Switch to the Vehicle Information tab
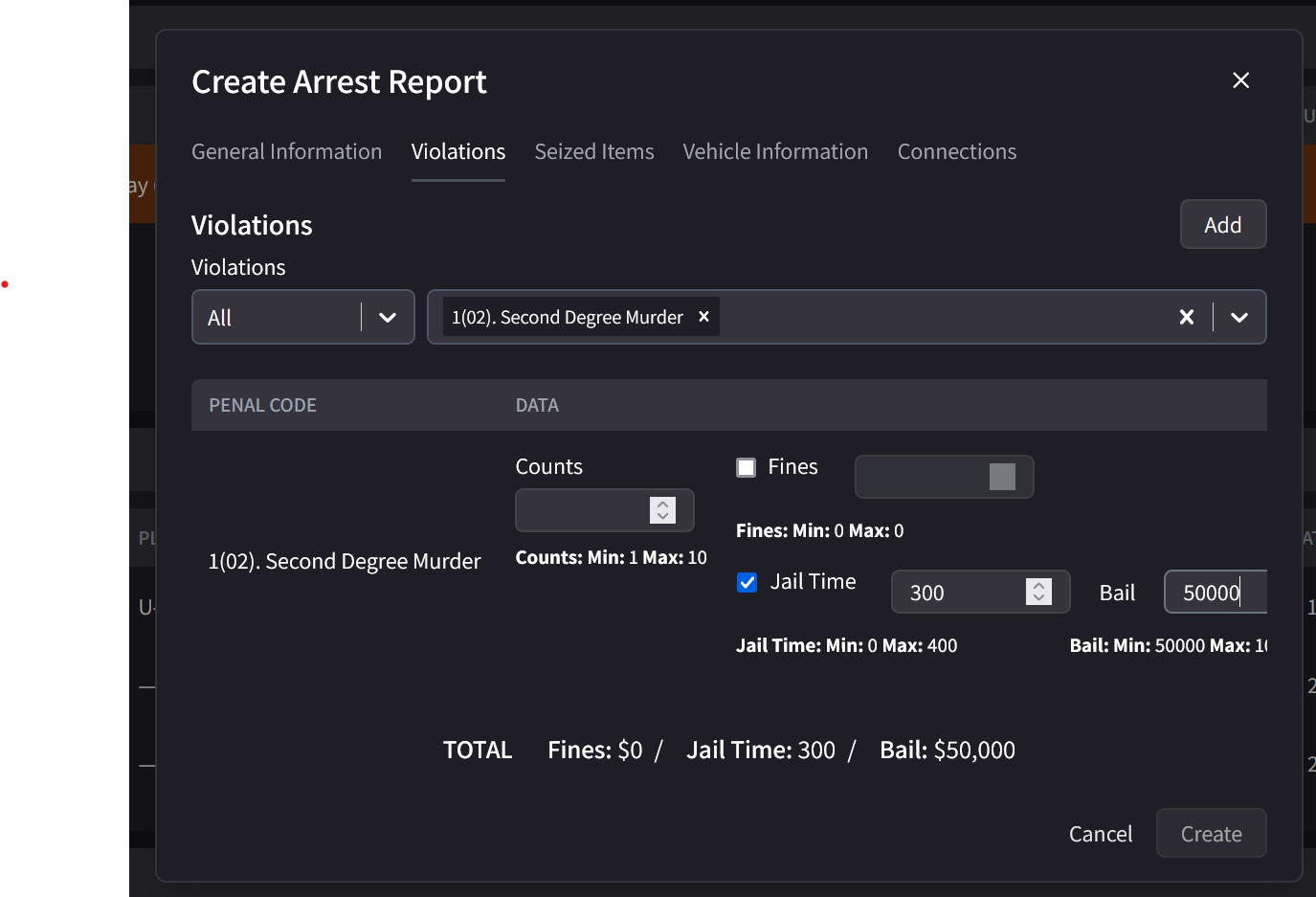Screen dimensions: 1316x897 click(x=775, y=151)
